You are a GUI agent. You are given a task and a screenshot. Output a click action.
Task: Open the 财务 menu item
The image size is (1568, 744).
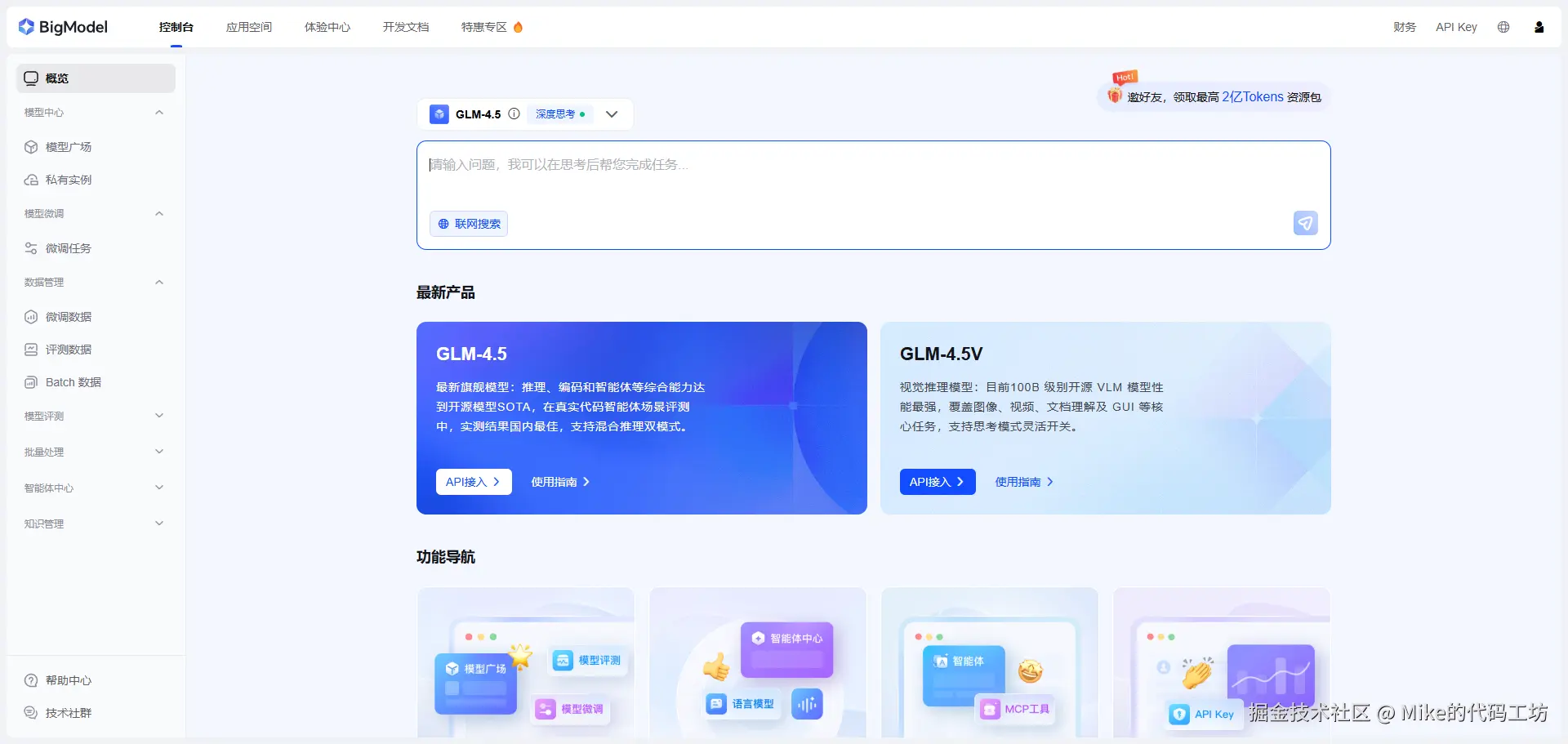tap(1405, 27)
